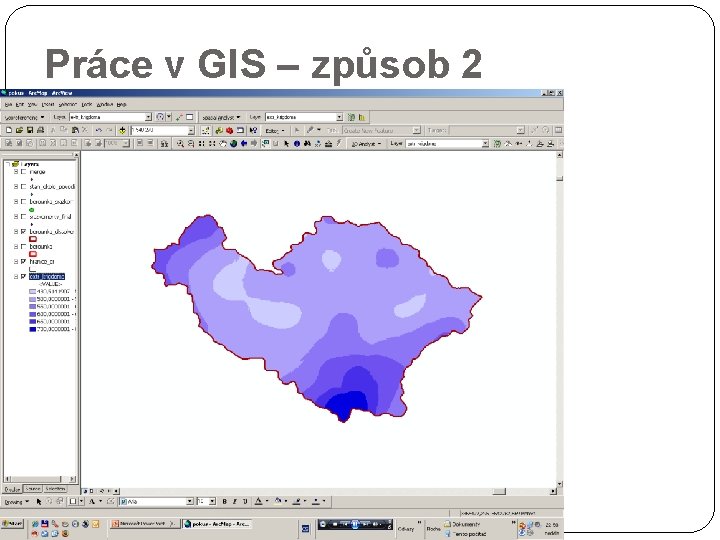720x540 pixels.
Task: Click the berounka red symbol swatch
Action: tap(33, 254)
